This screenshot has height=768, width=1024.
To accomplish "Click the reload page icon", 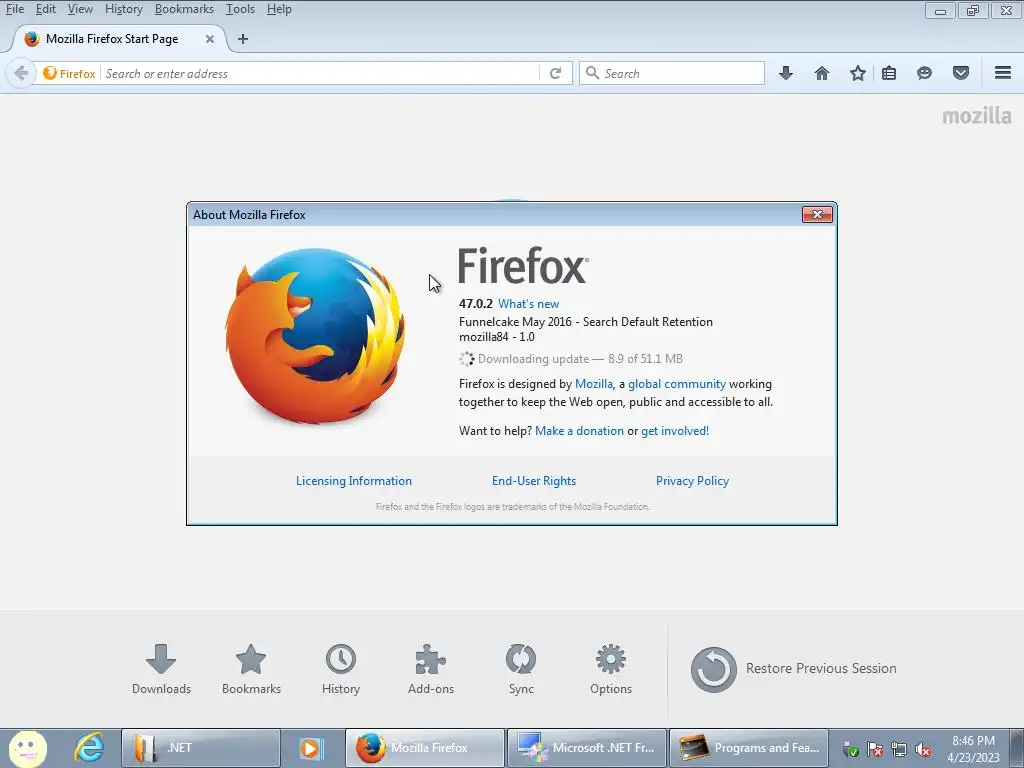I will (x=555, y=73).
